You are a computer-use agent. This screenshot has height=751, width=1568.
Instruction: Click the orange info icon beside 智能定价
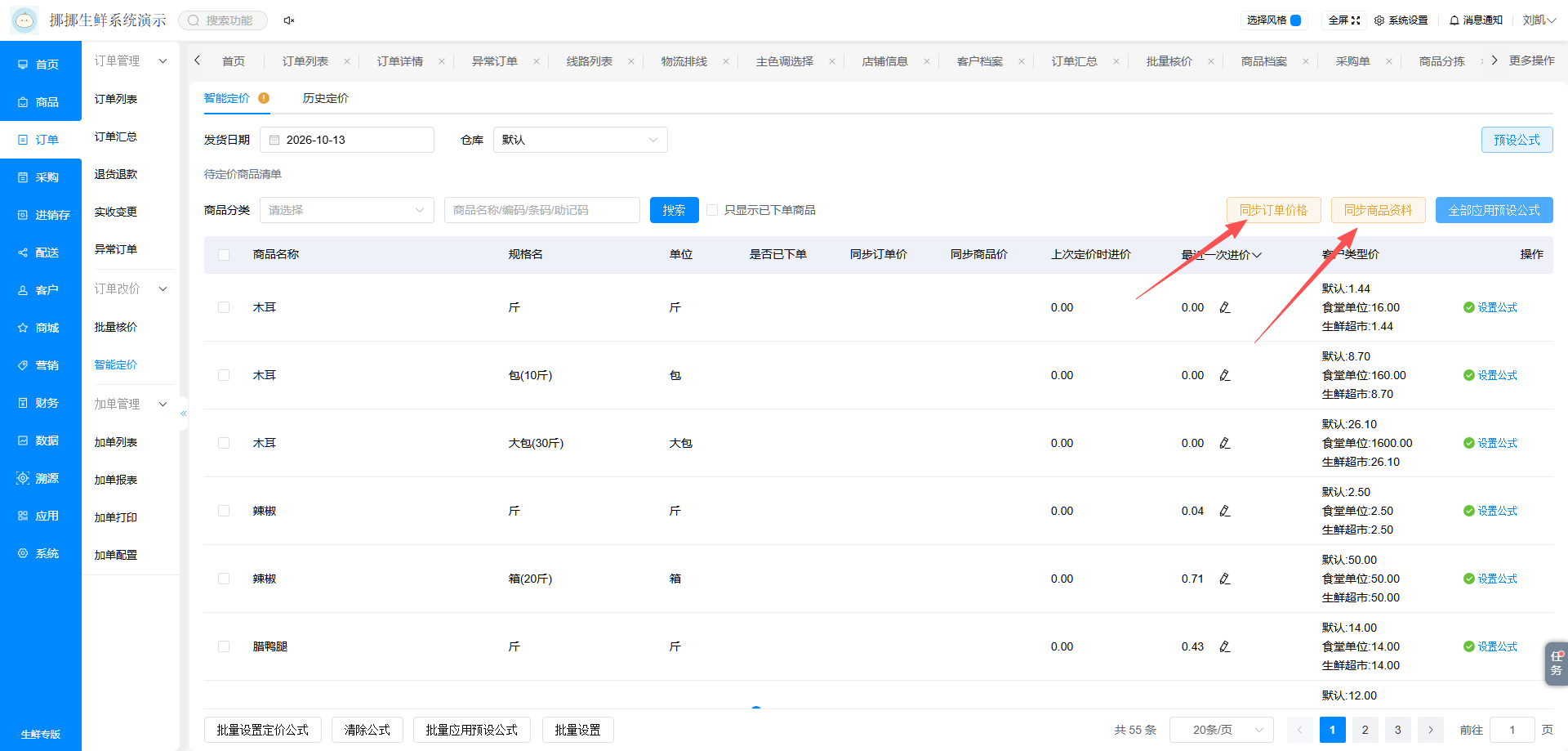(264, 98)
